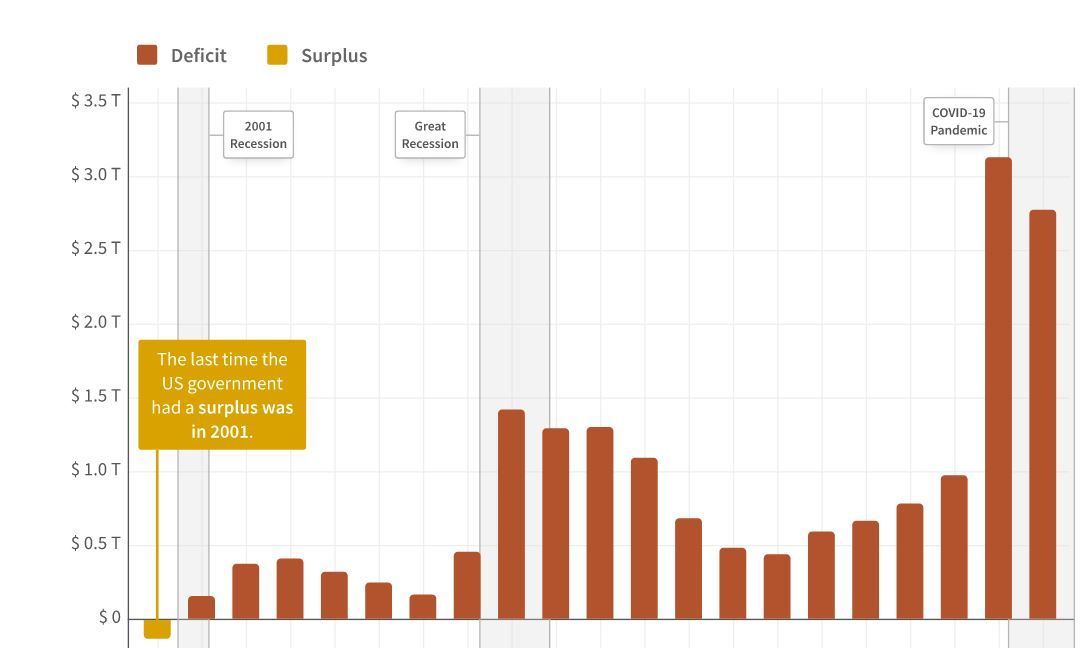Select the 2001 Recession annotation label

tap(258, 135)
